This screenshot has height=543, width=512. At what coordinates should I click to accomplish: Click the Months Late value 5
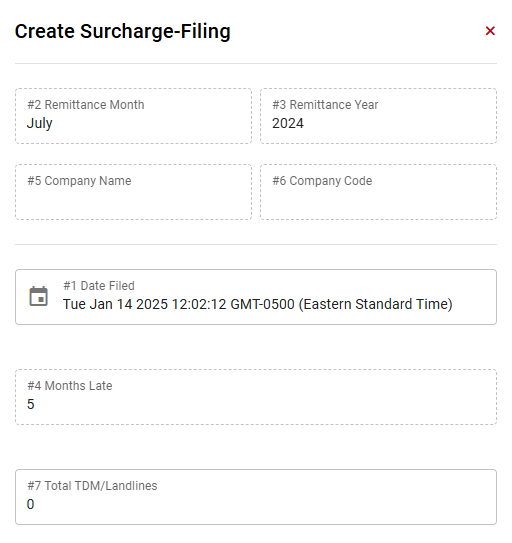click(30, 404)
